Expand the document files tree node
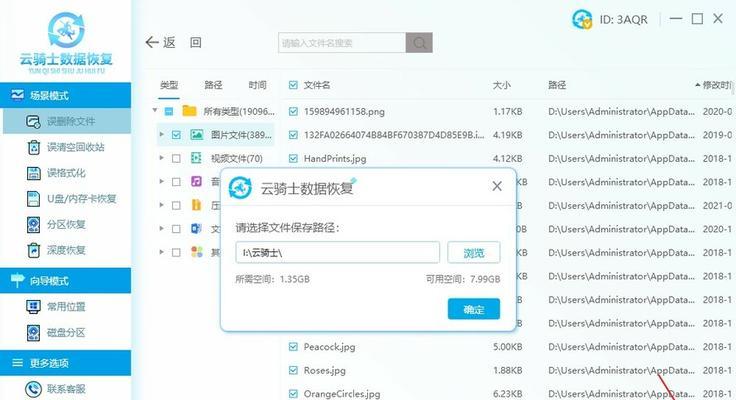 tap(161, 228)
